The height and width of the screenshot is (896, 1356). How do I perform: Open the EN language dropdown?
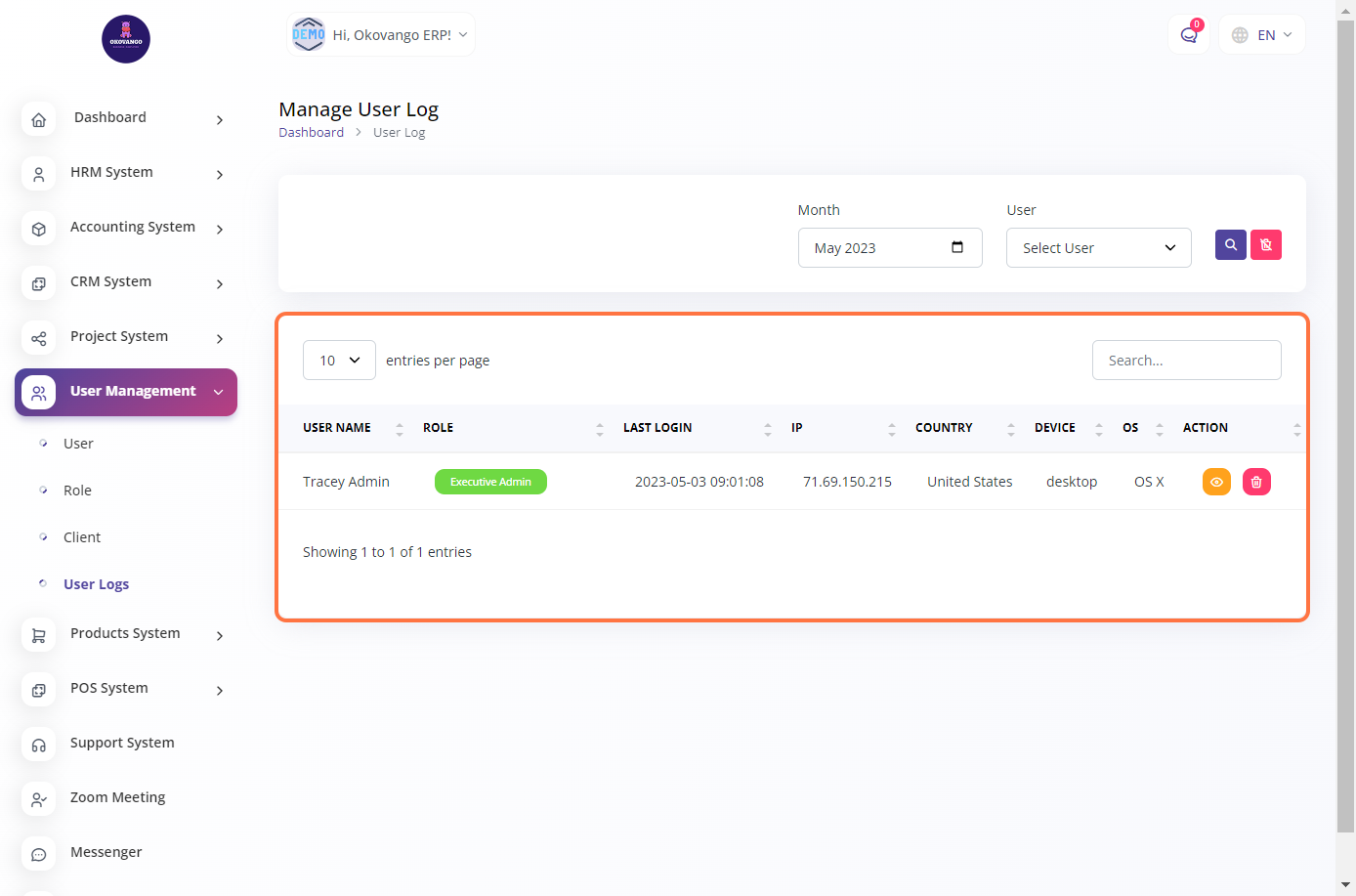point(1262,35)
